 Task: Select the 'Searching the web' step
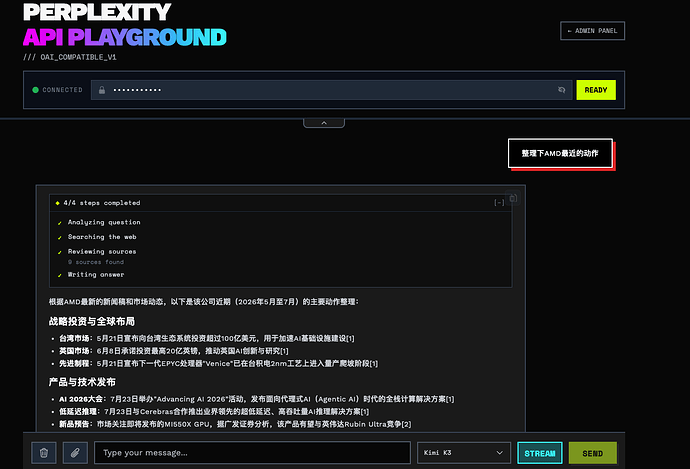point(102,237)
